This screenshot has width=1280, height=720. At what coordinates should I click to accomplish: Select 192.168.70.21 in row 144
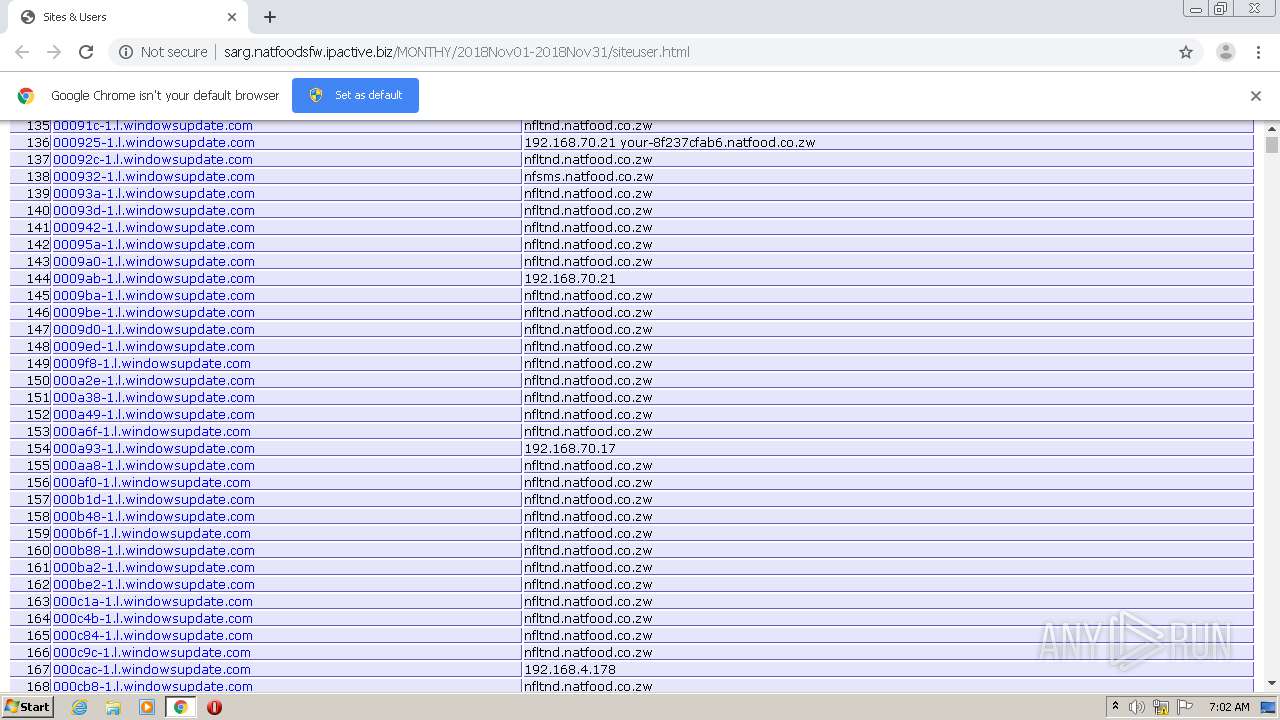[x=570, y=279]
